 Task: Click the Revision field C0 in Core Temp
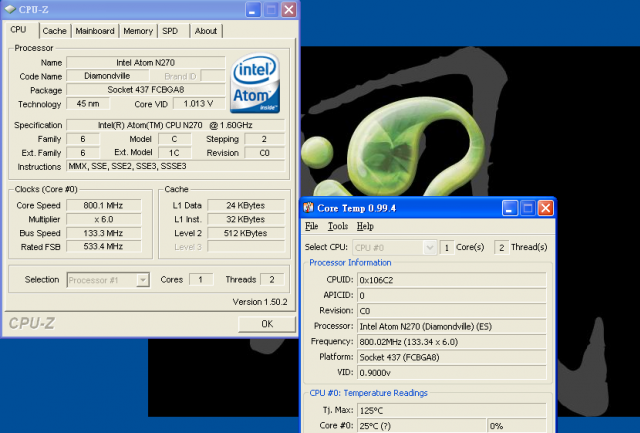pos(452,311)
